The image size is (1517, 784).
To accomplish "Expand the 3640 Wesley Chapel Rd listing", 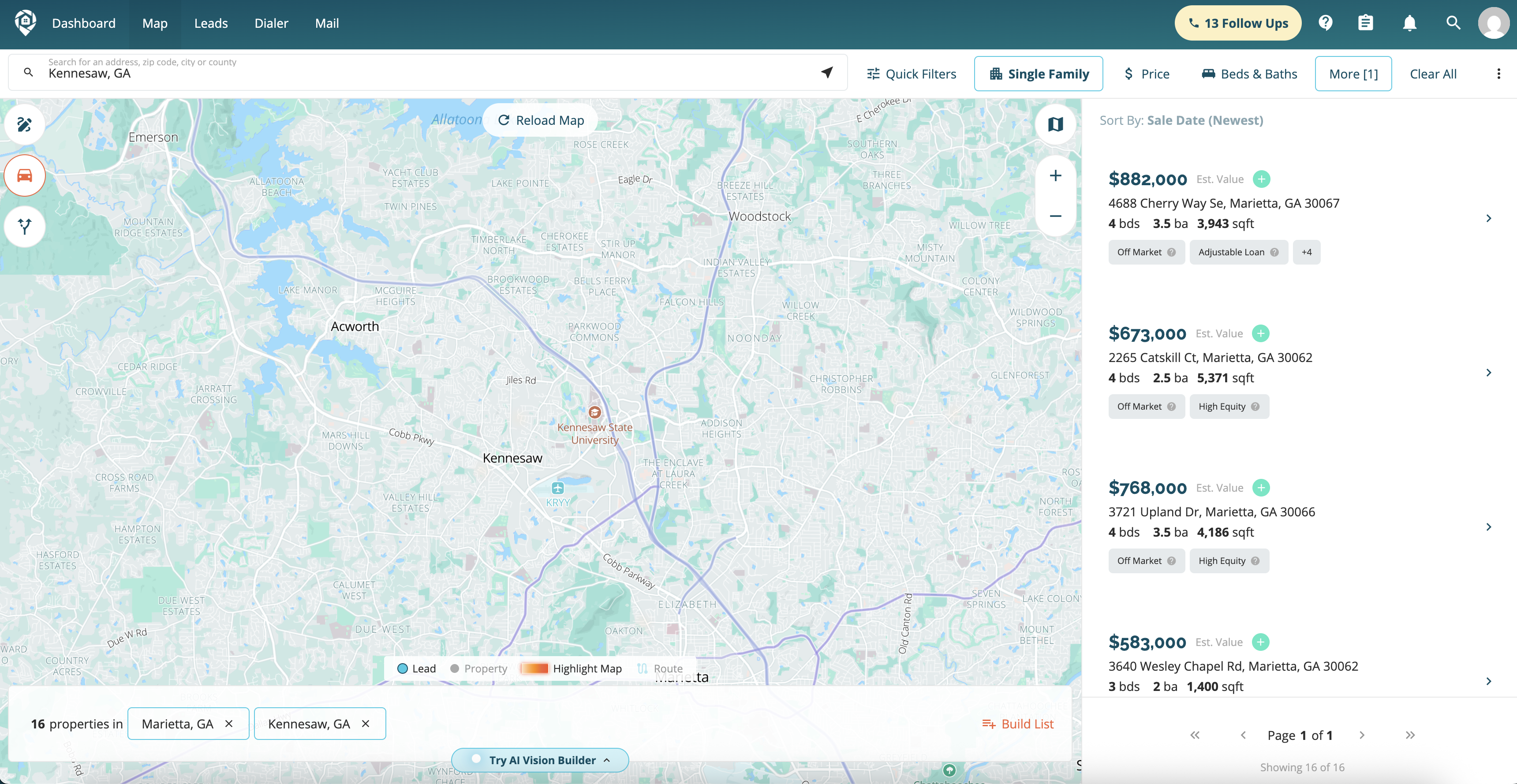I will point(1489,682).
